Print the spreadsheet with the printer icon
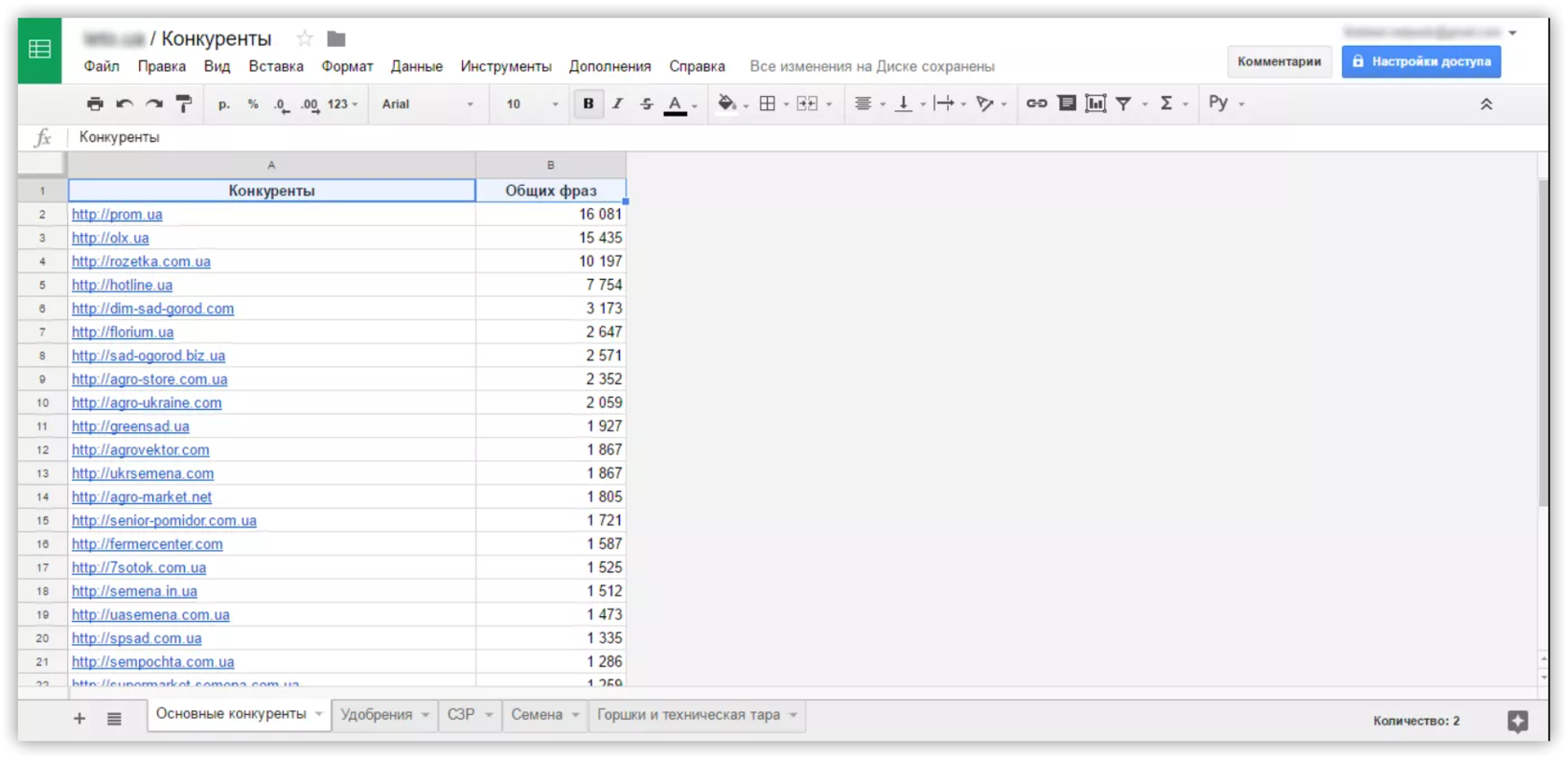 (95, 104)
